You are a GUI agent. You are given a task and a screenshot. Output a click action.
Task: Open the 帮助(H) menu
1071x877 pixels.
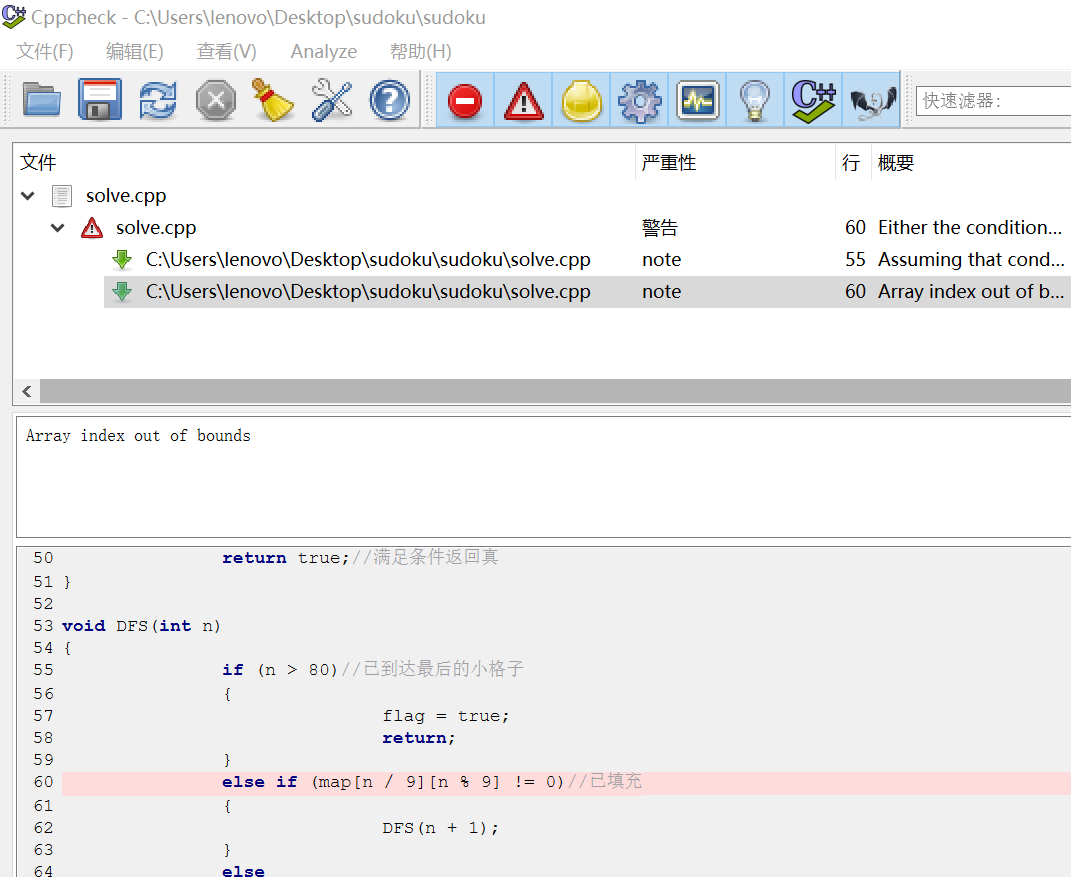421,51
